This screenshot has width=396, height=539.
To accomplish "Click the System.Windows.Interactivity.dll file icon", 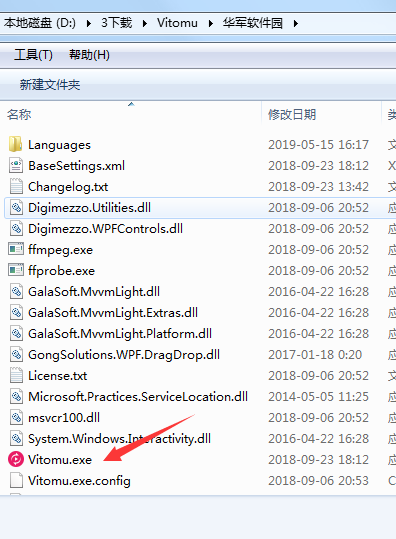I will pyautogui.click(x=16, y=438).
